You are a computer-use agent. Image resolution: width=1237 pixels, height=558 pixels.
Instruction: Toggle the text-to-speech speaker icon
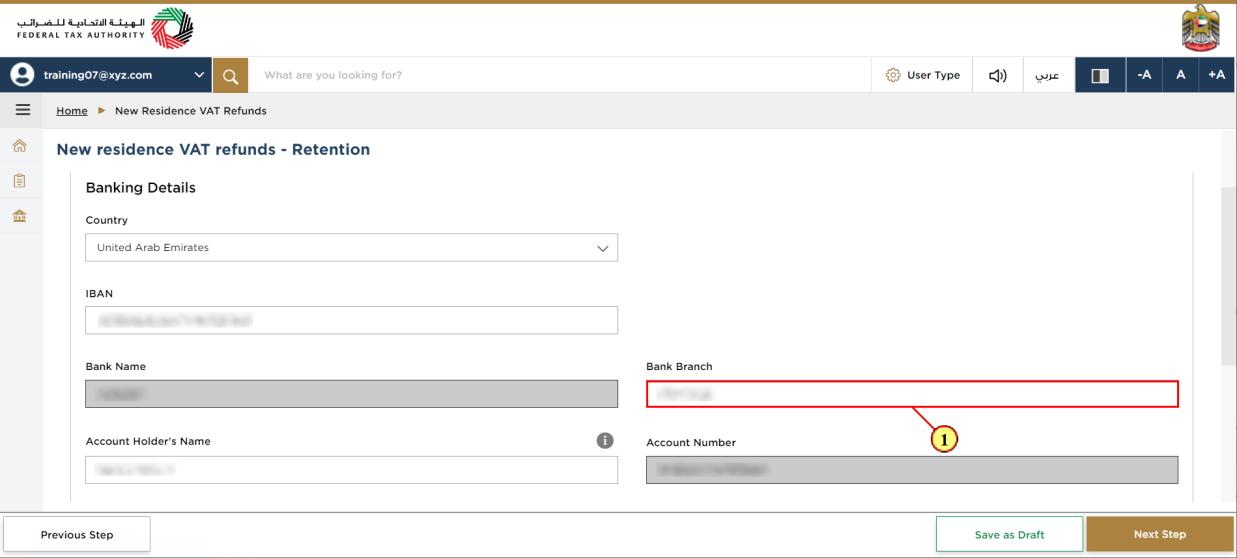point(998,75)
